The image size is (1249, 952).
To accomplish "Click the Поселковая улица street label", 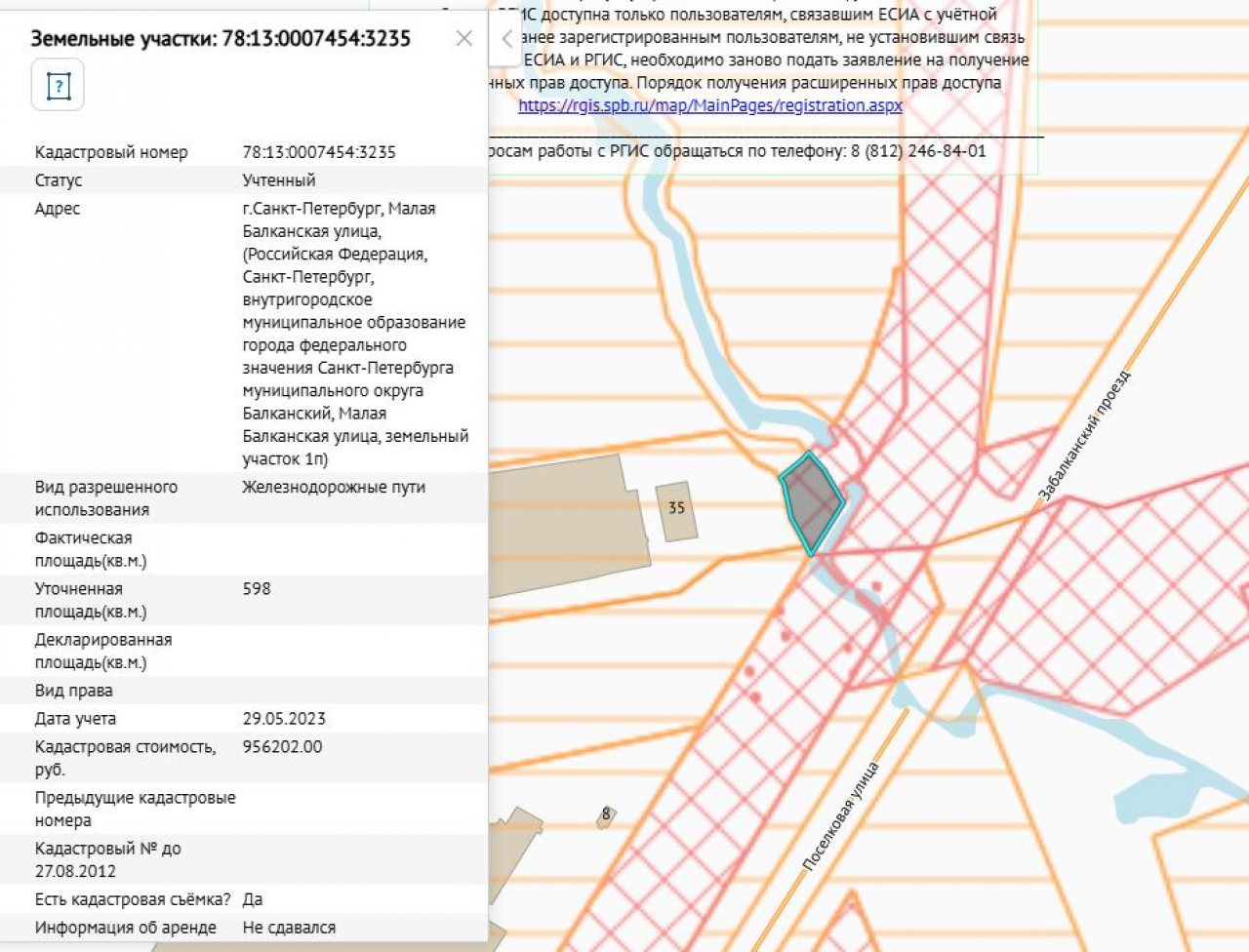I will coord(840,815).
